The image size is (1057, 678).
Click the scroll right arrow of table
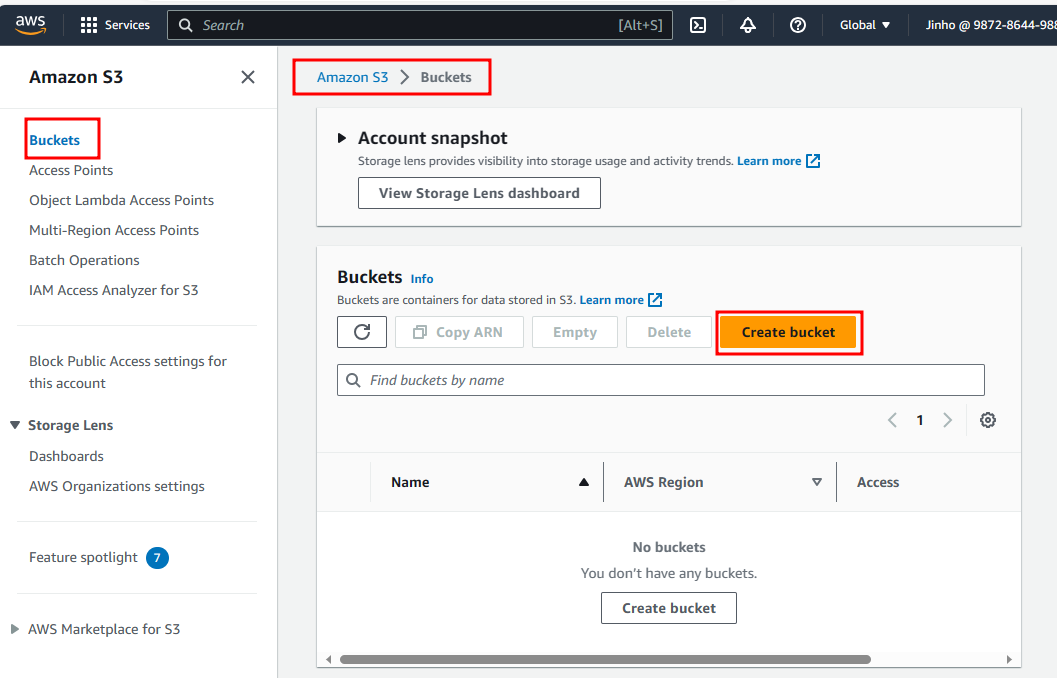1009,659
